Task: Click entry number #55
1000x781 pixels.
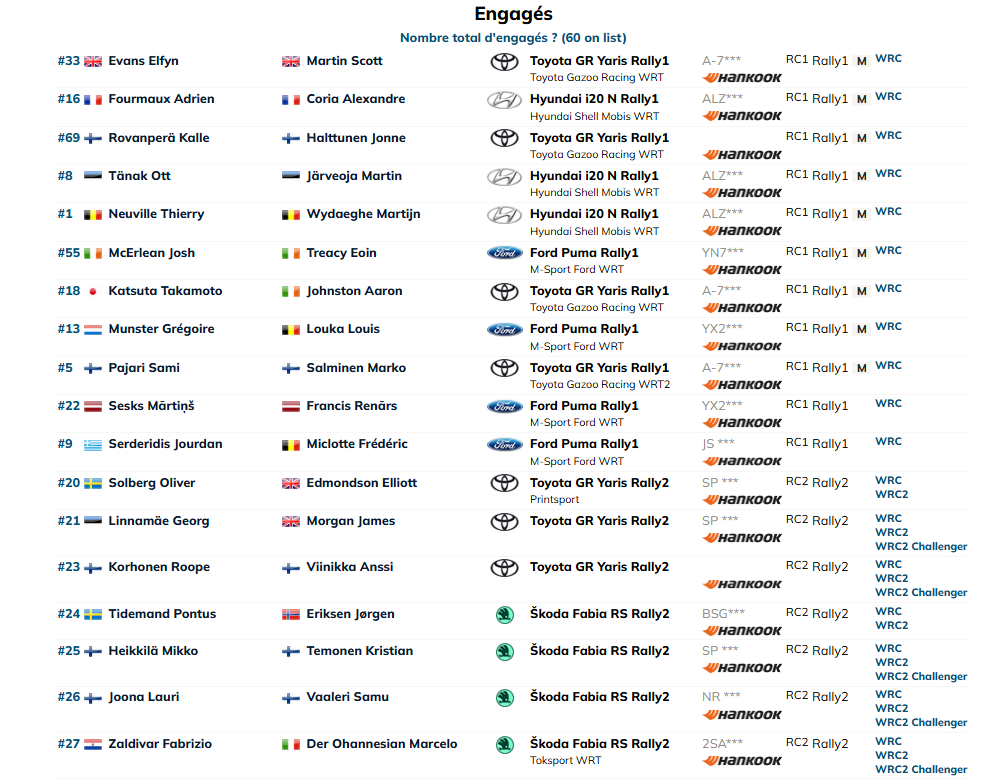Action: (x=69, y=253)
